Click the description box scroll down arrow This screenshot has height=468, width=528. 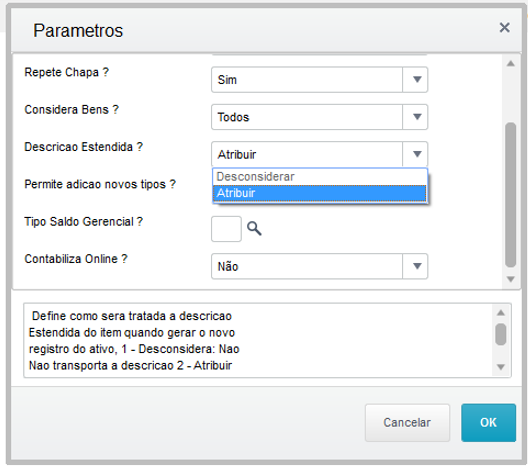(501, 367)
